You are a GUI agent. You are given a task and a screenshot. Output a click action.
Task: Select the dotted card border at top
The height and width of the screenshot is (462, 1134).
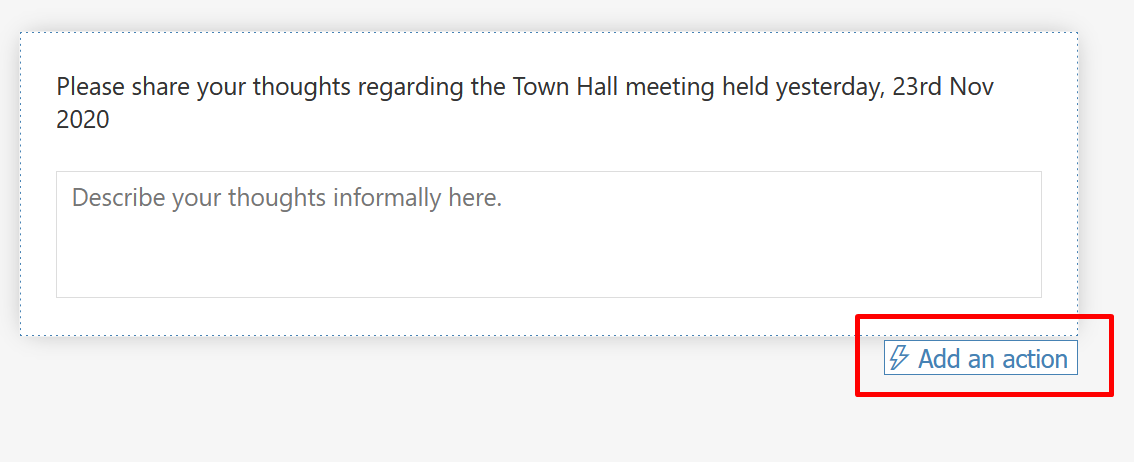549,32
